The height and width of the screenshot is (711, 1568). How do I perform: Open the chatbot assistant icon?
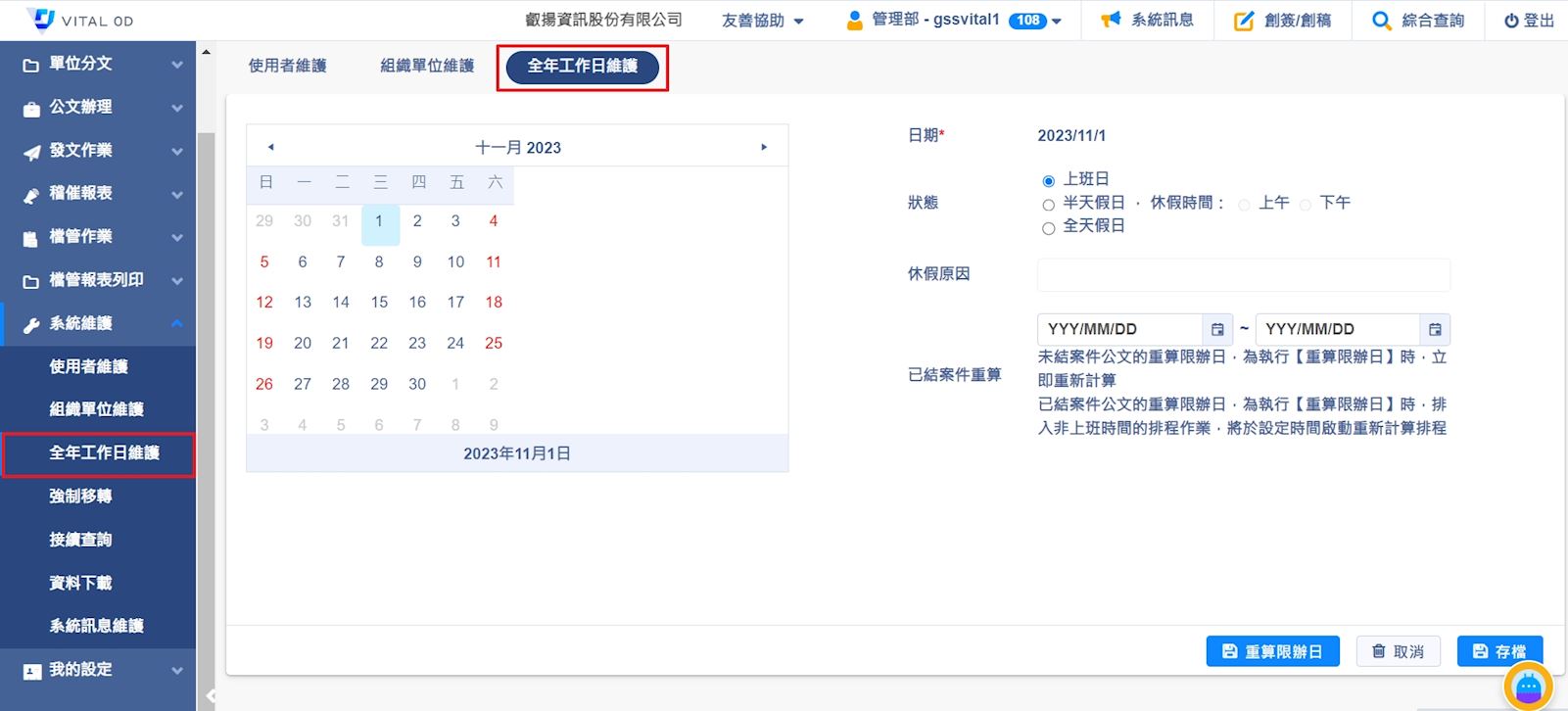tap(1528, 687)
